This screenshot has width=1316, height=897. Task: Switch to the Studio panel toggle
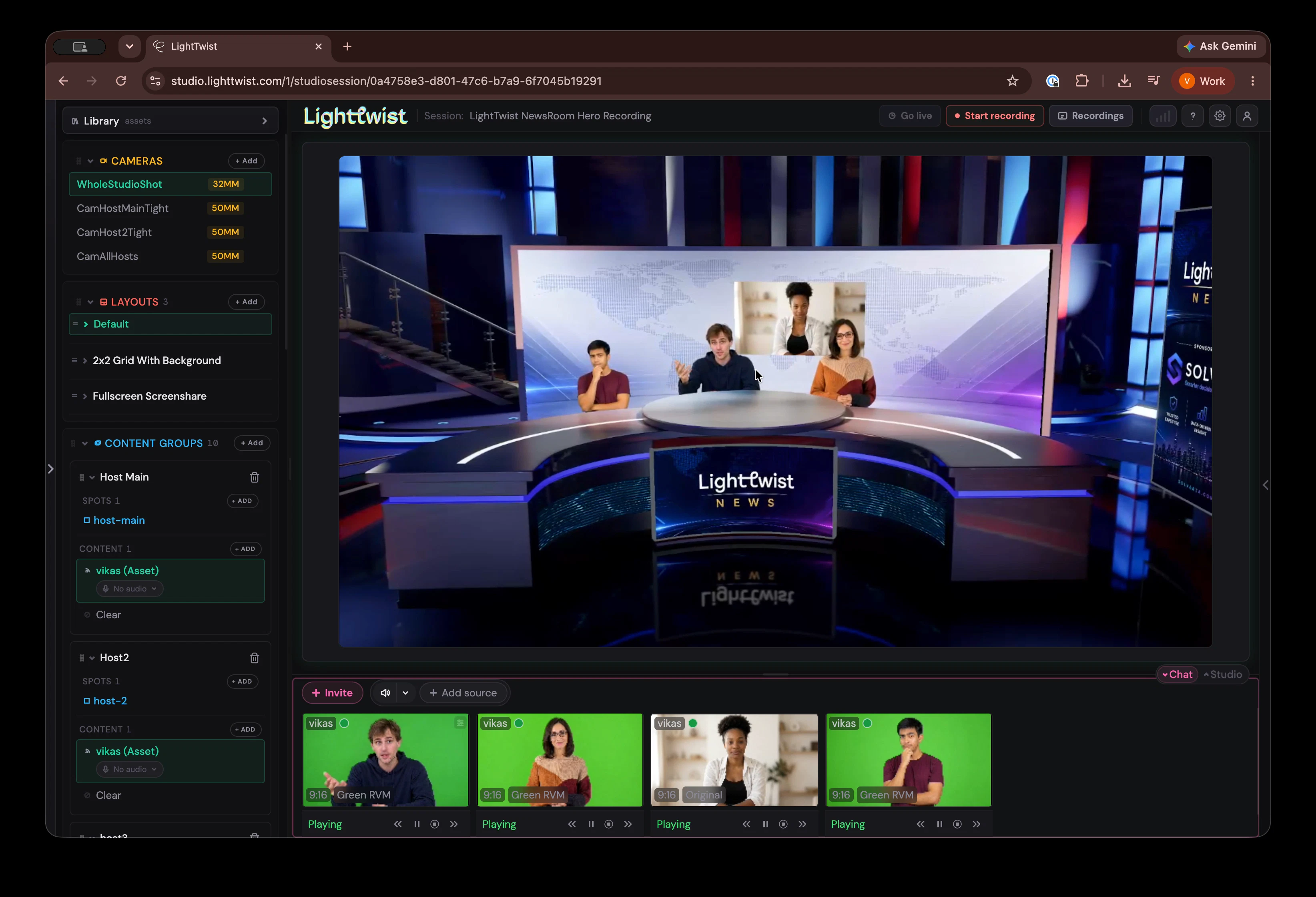[x=1223, y=674]
